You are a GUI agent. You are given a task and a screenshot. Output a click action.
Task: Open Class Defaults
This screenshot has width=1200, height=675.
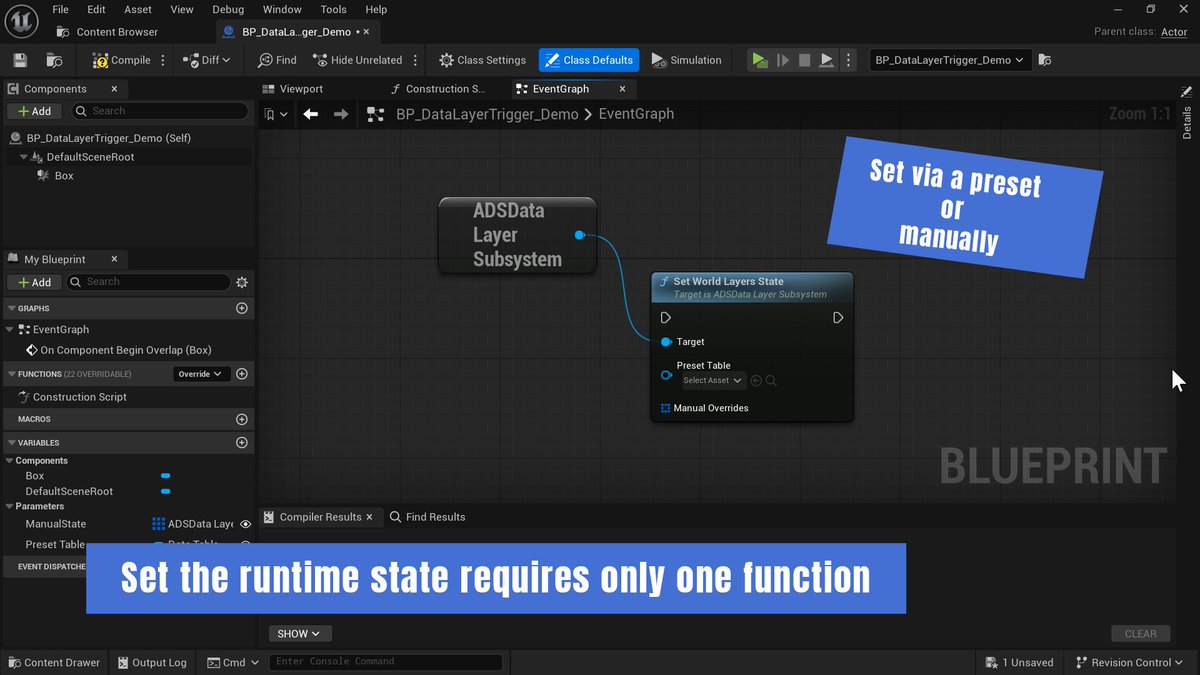(x=589, y=60)
